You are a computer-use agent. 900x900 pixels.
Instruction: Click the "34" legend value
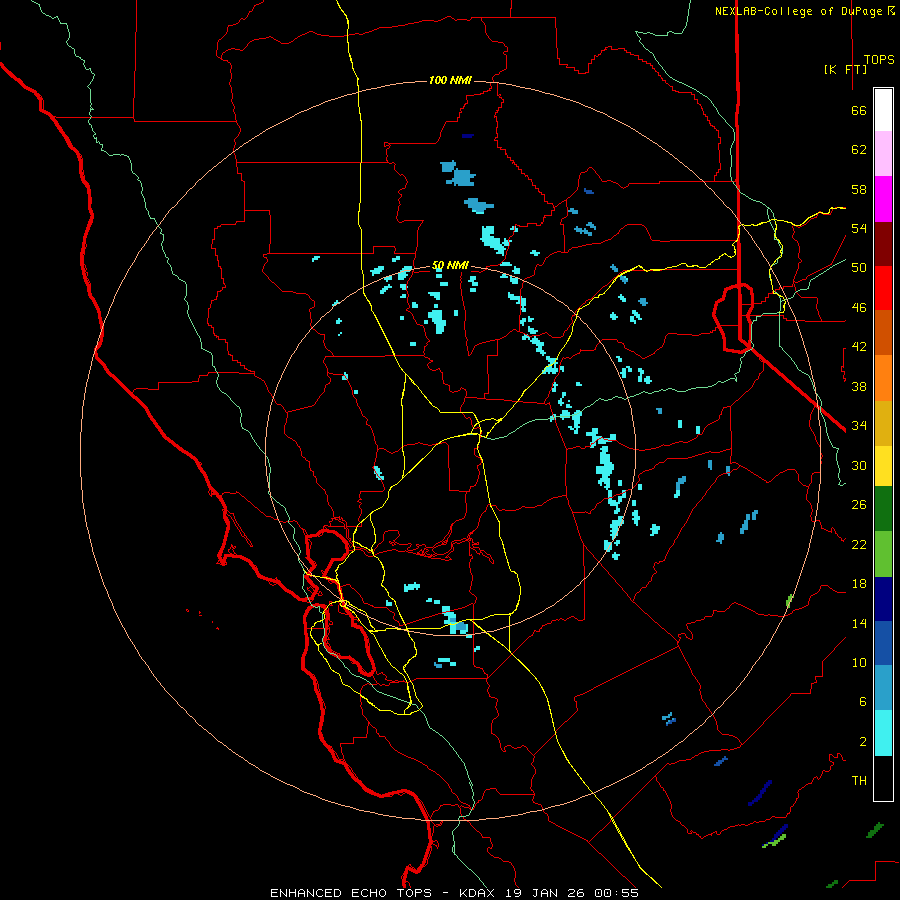[859, 426]
